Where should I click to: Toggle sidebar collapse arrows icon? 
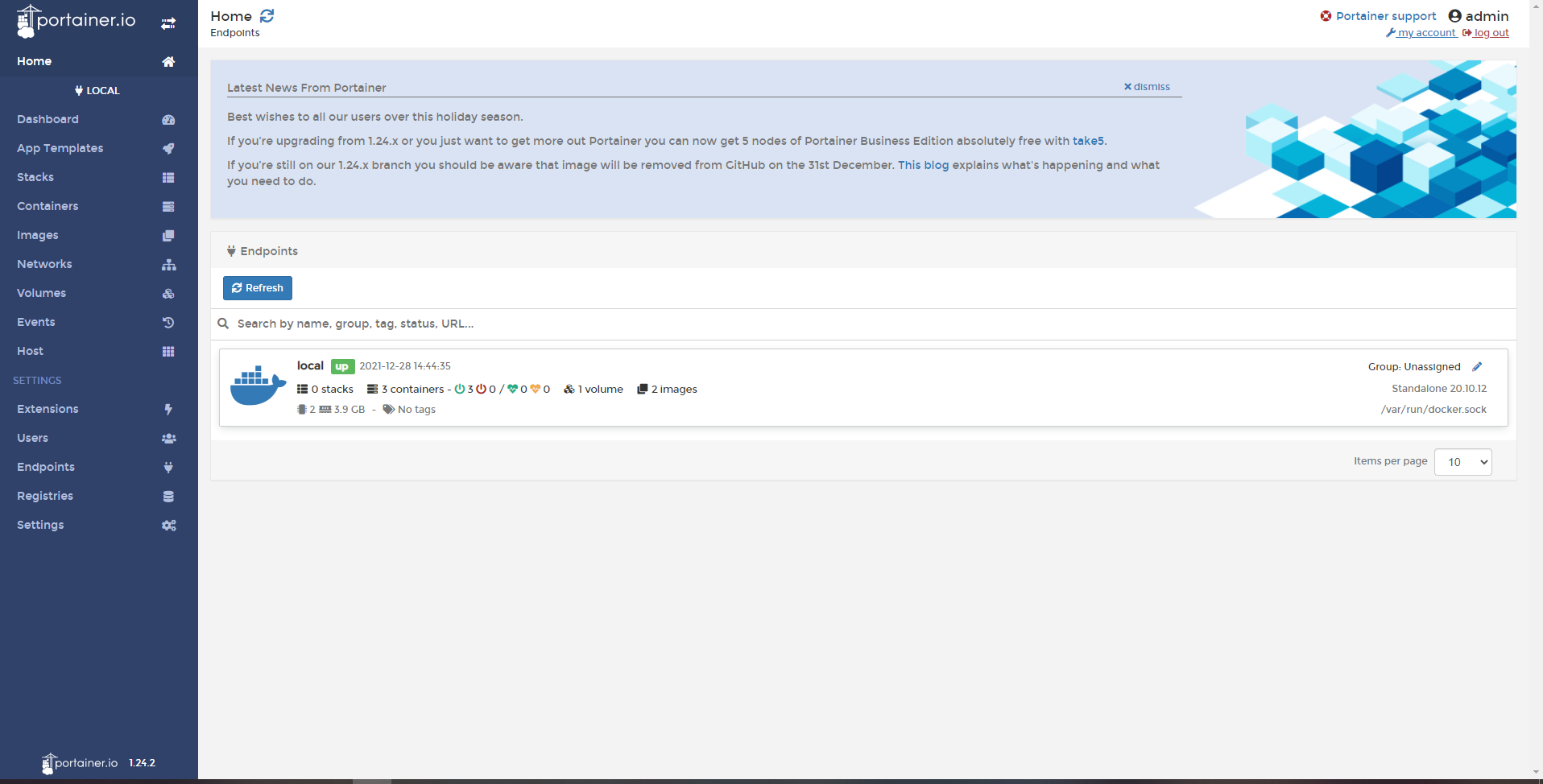coord(168,23)
